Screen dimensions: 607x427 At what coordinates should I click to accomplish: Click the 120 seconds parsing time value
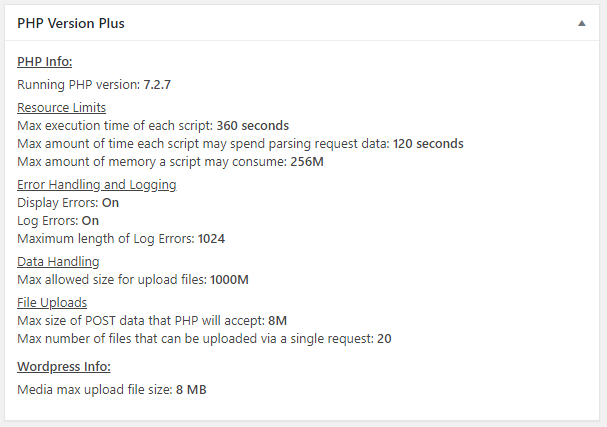(x=428, y=144)
